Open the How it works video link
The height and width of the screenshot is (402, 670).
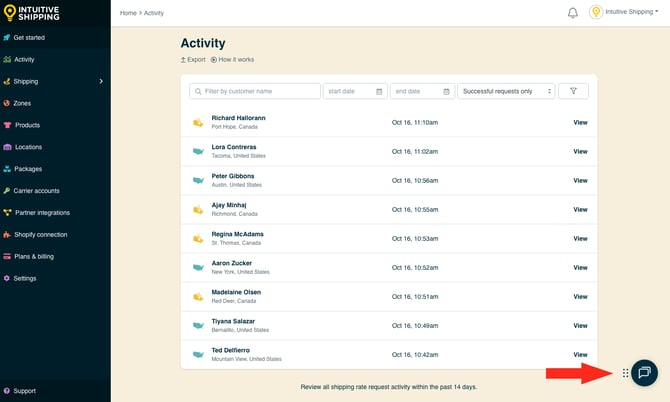point(232,59)
